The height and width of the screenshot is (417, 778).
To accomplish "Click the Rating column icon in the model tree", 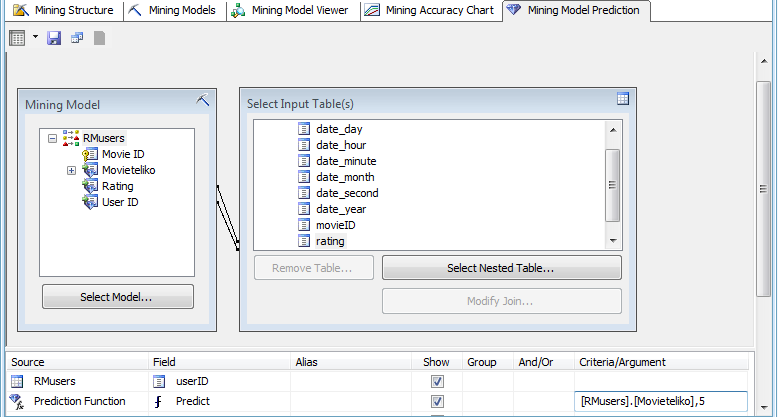I will [x=90, y=187].
